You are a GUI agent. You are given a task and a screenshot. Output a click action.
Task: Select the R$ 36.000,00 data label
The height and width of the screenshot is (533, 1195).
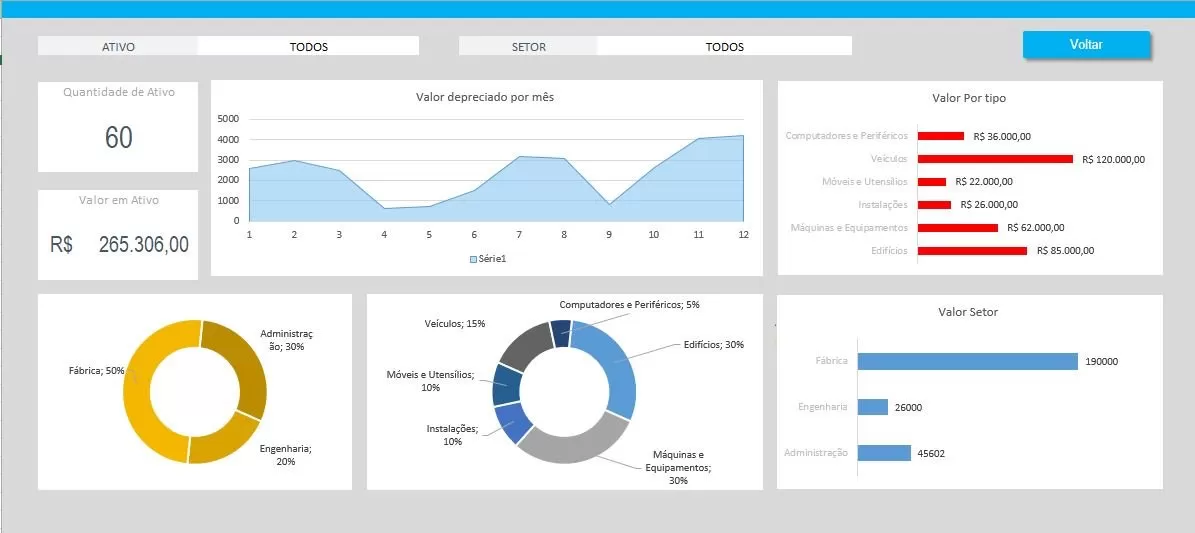click(x=1002, y=136)
